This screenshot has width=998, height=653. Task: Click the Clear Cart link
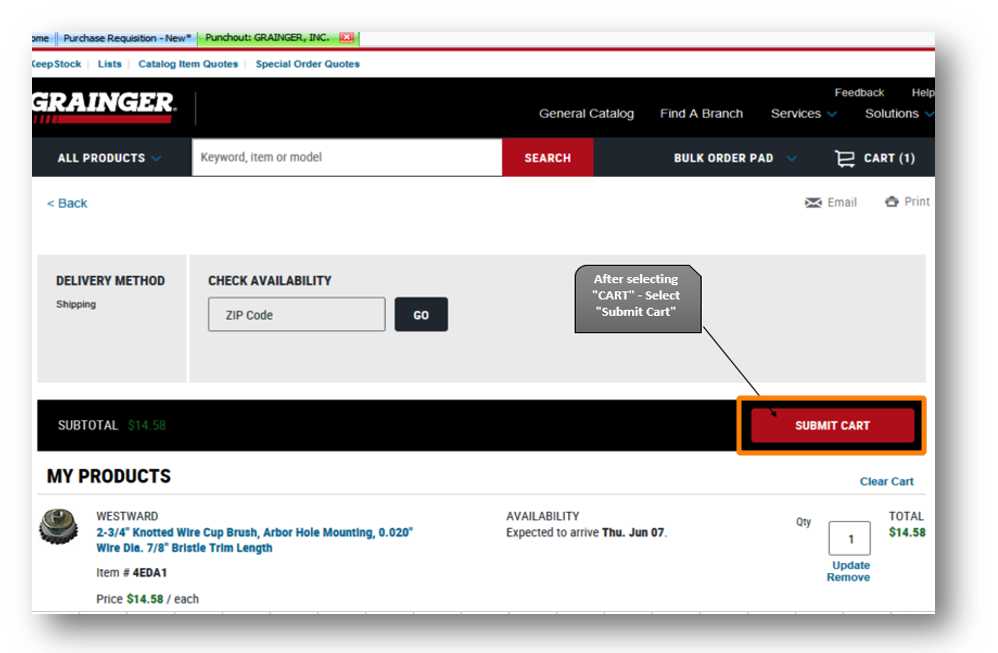[x=886, y=481]
